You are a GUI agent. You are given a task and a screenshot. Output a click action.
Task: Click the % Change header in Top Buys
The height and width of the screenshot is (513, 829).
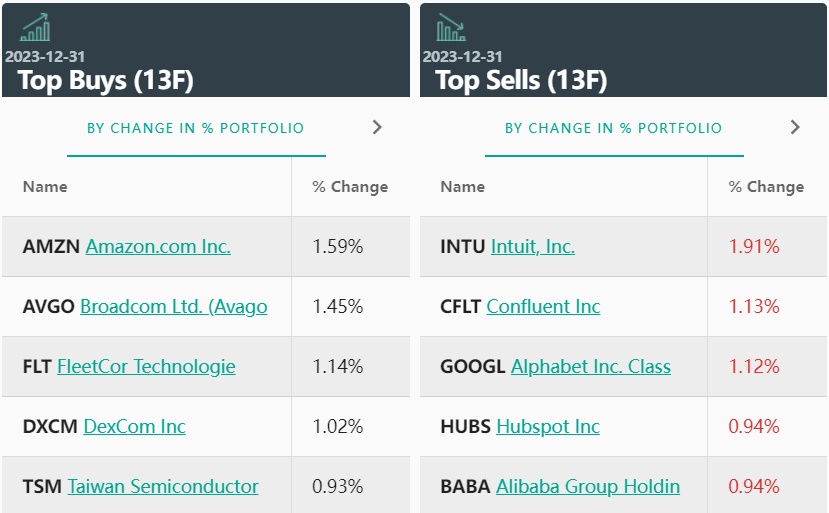(x=350, y=187)
